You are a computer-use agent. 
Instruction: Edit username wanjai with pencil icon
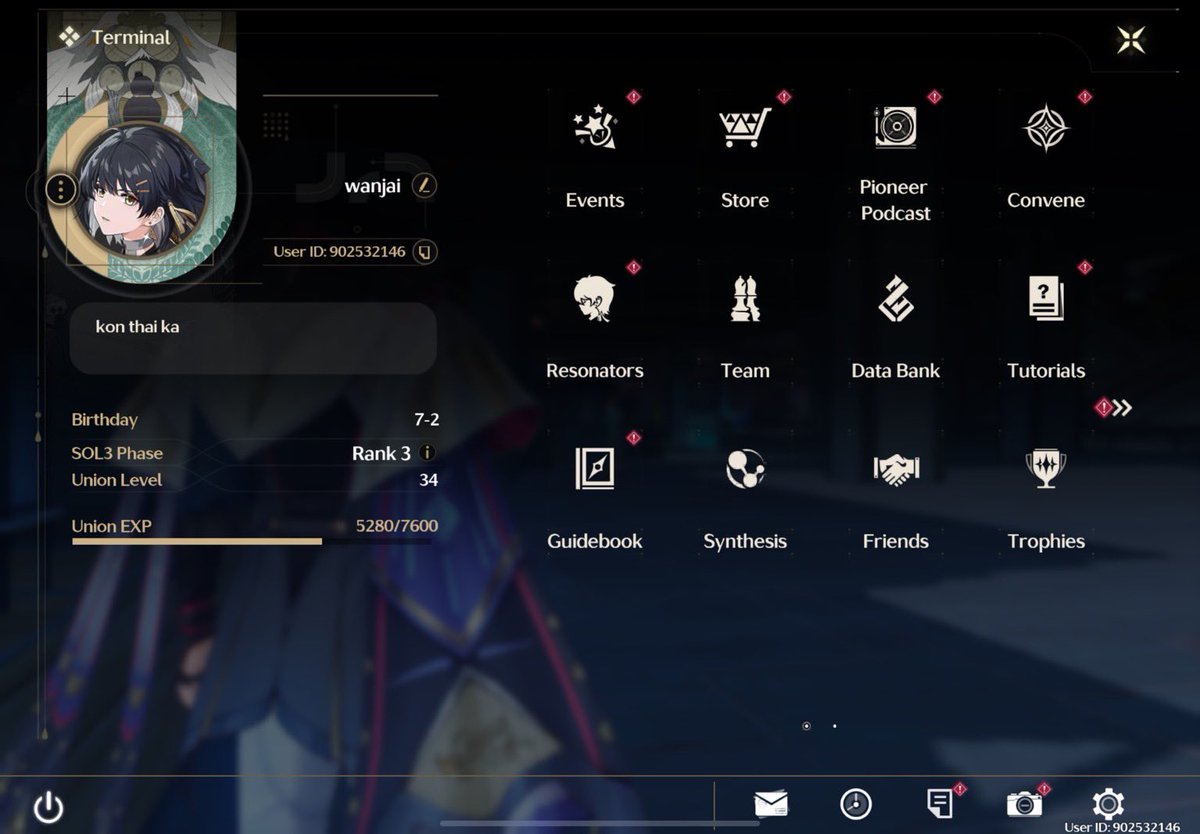(x=425, y=186)
